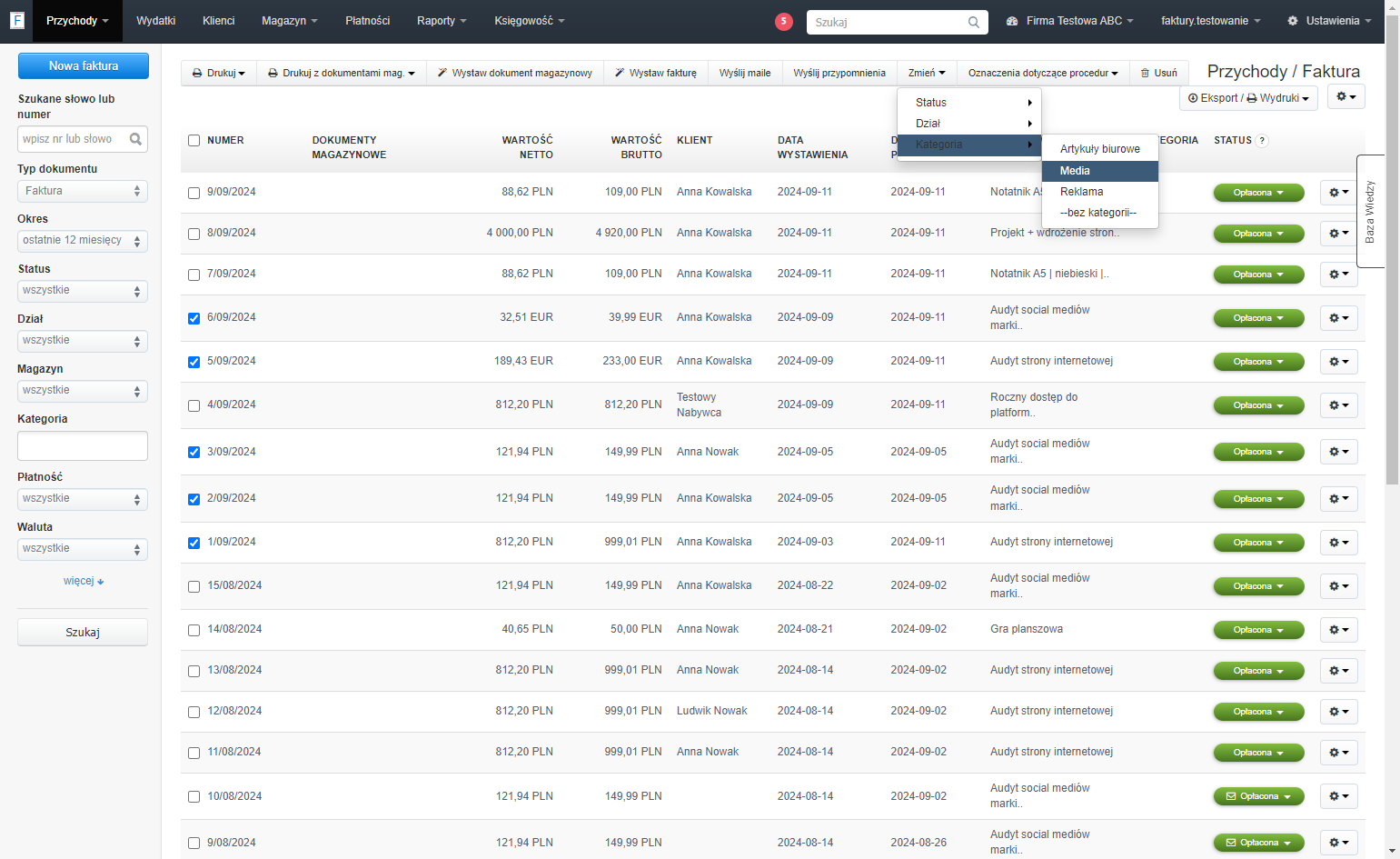Choose Artykuły biurowe category option

click(1100, 149)
